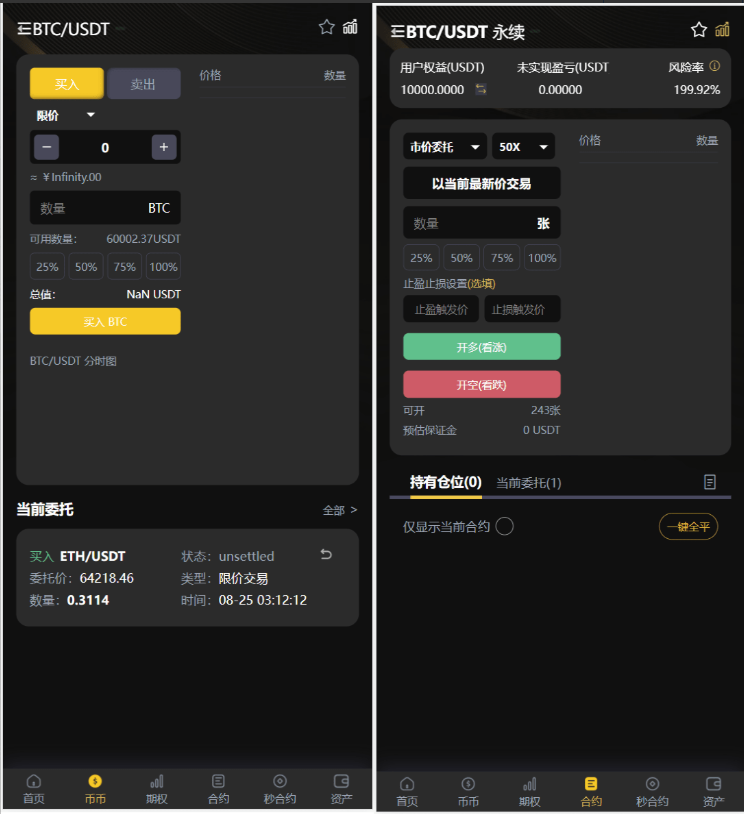
Task: Select the 持有仓位(0) tab
Action: 445,483
